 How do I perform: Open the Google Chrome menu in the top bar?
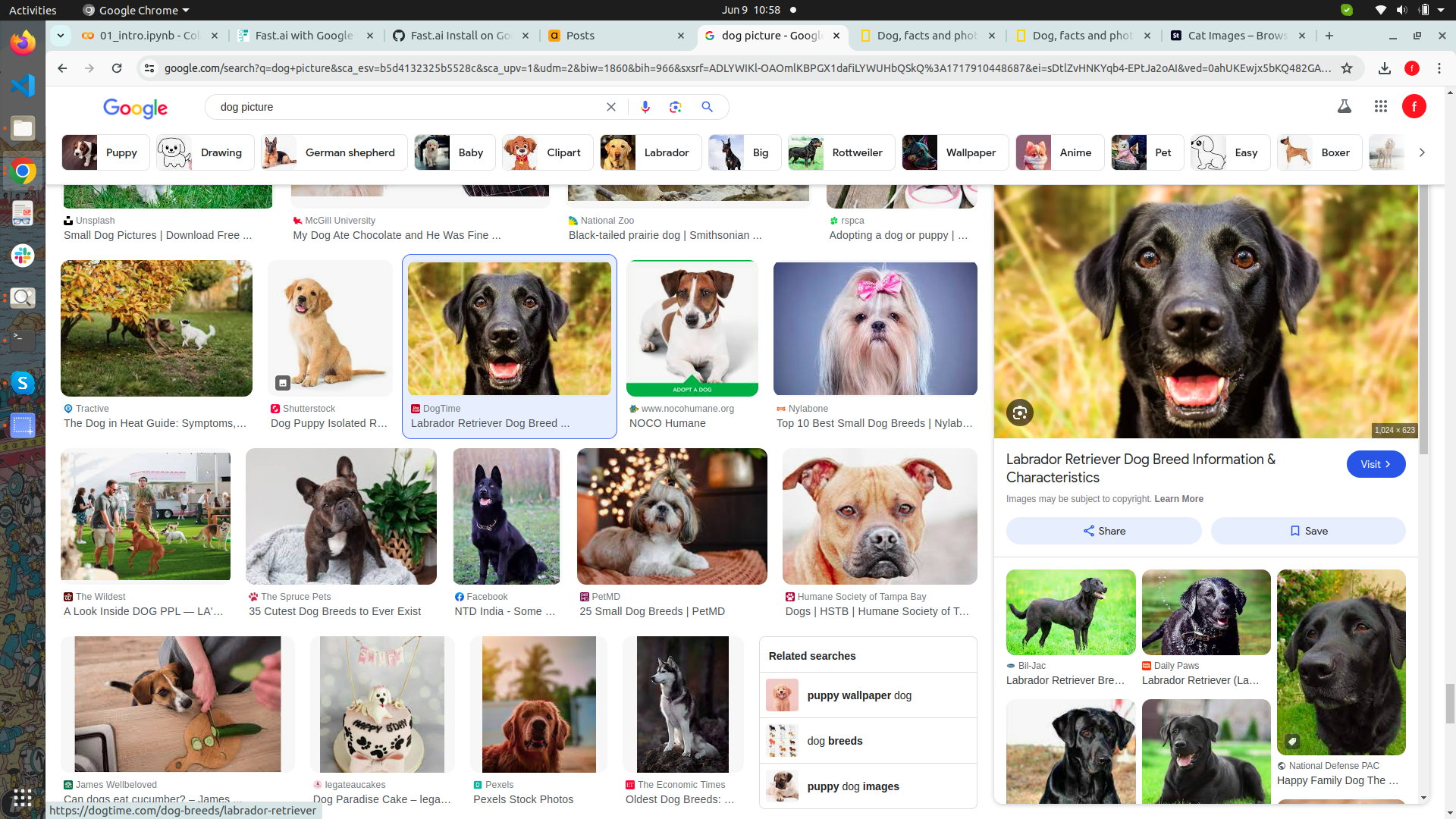(135, 10)
